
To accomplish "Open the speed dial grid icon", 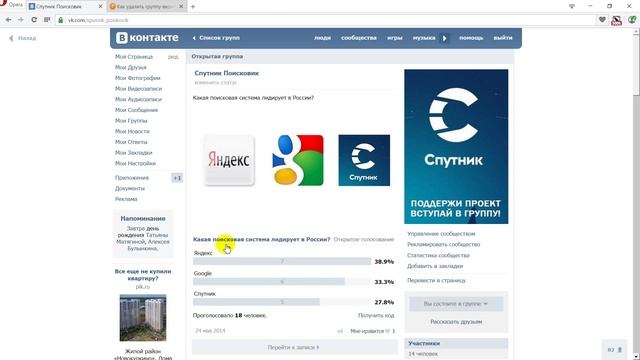I will (47, 20).
